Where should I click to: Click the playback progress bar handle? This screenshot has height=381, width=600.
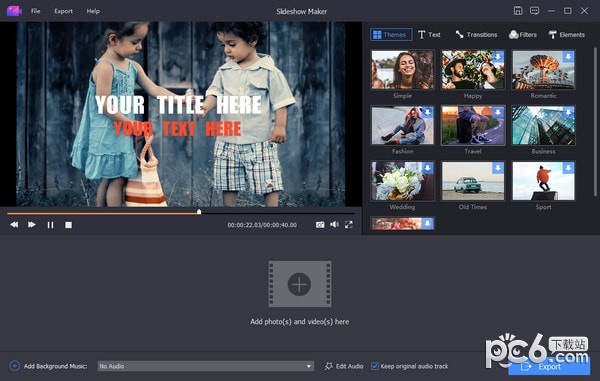click(x=199, y=212)
